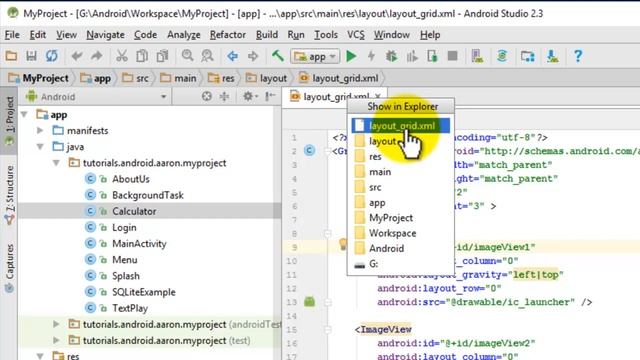Click the Find magnifier icon

187,56
